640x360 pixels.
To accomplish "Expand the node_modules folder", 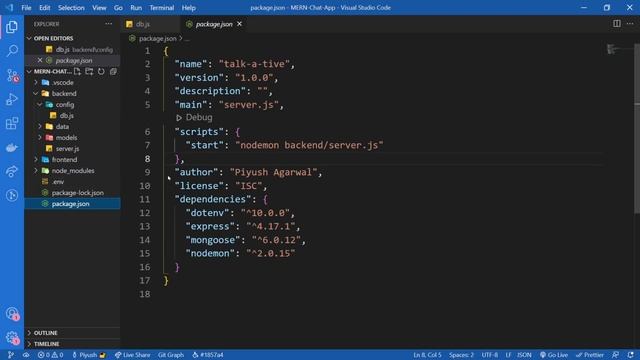I will click(72, 171).
